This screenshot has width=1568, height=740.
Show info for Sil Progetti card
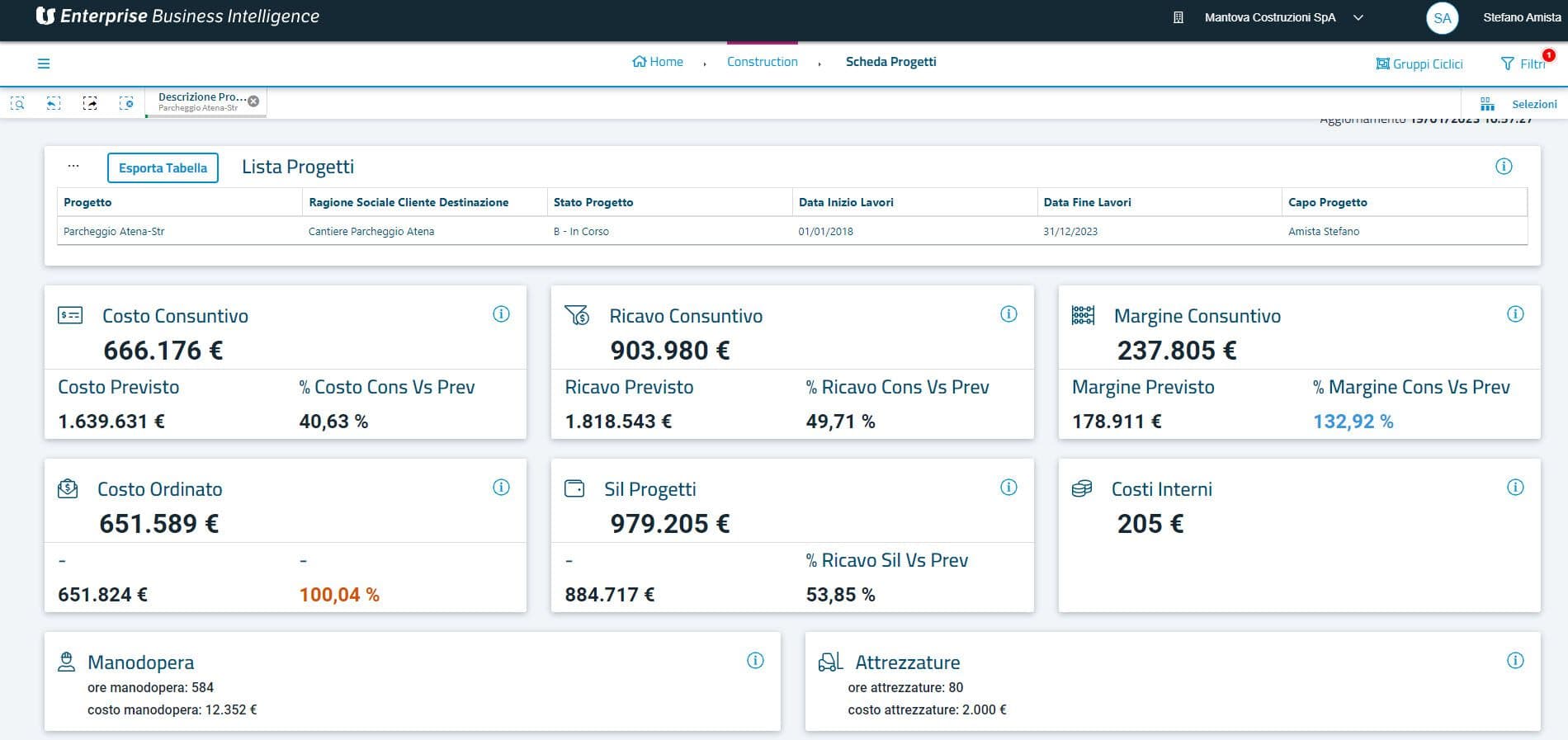pyautogui.click(x=1008, y=488)
